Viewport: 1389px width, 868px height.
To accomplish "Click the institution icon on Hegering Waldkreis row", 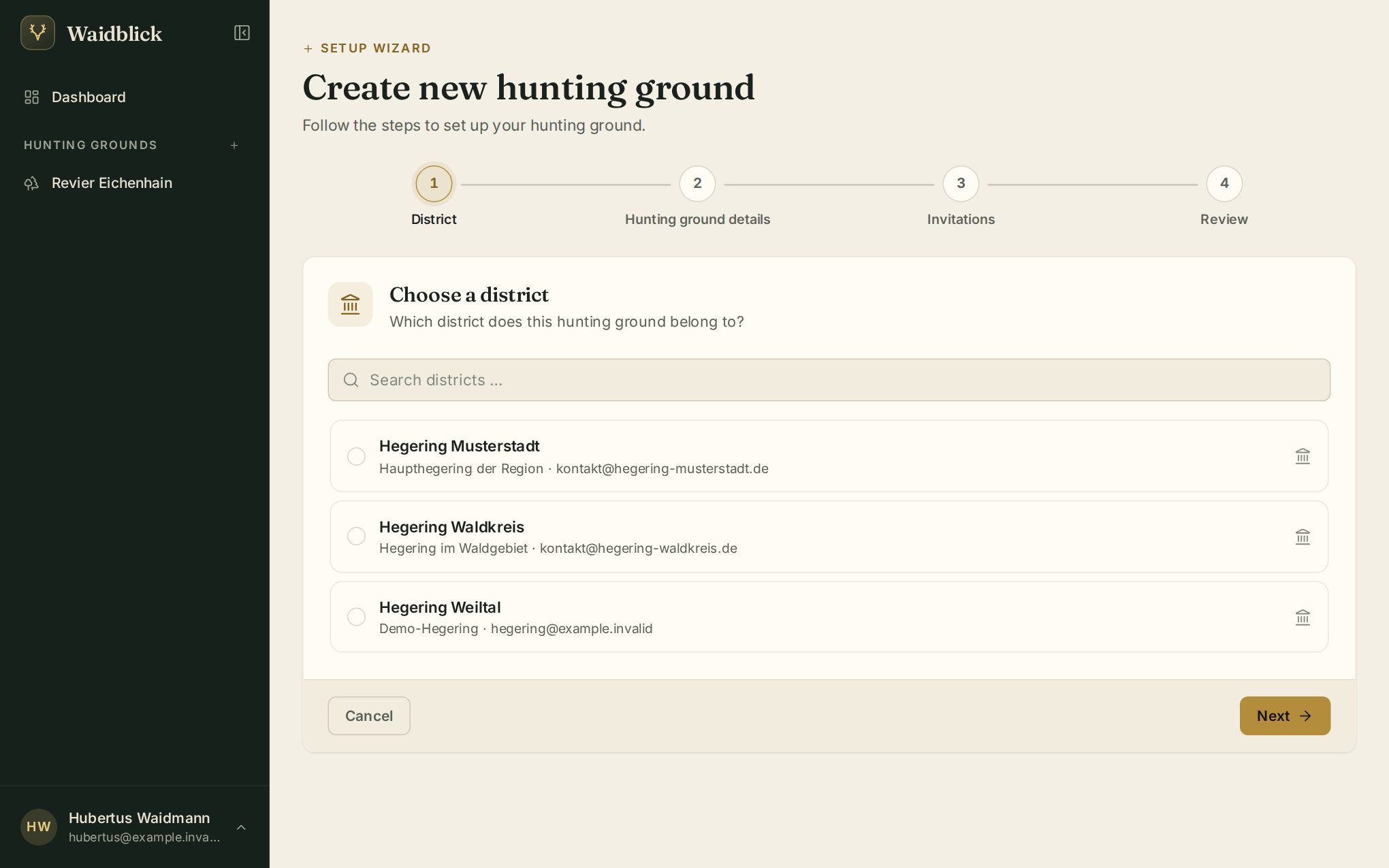I will pyautogui.click(x=1303, y=537).
